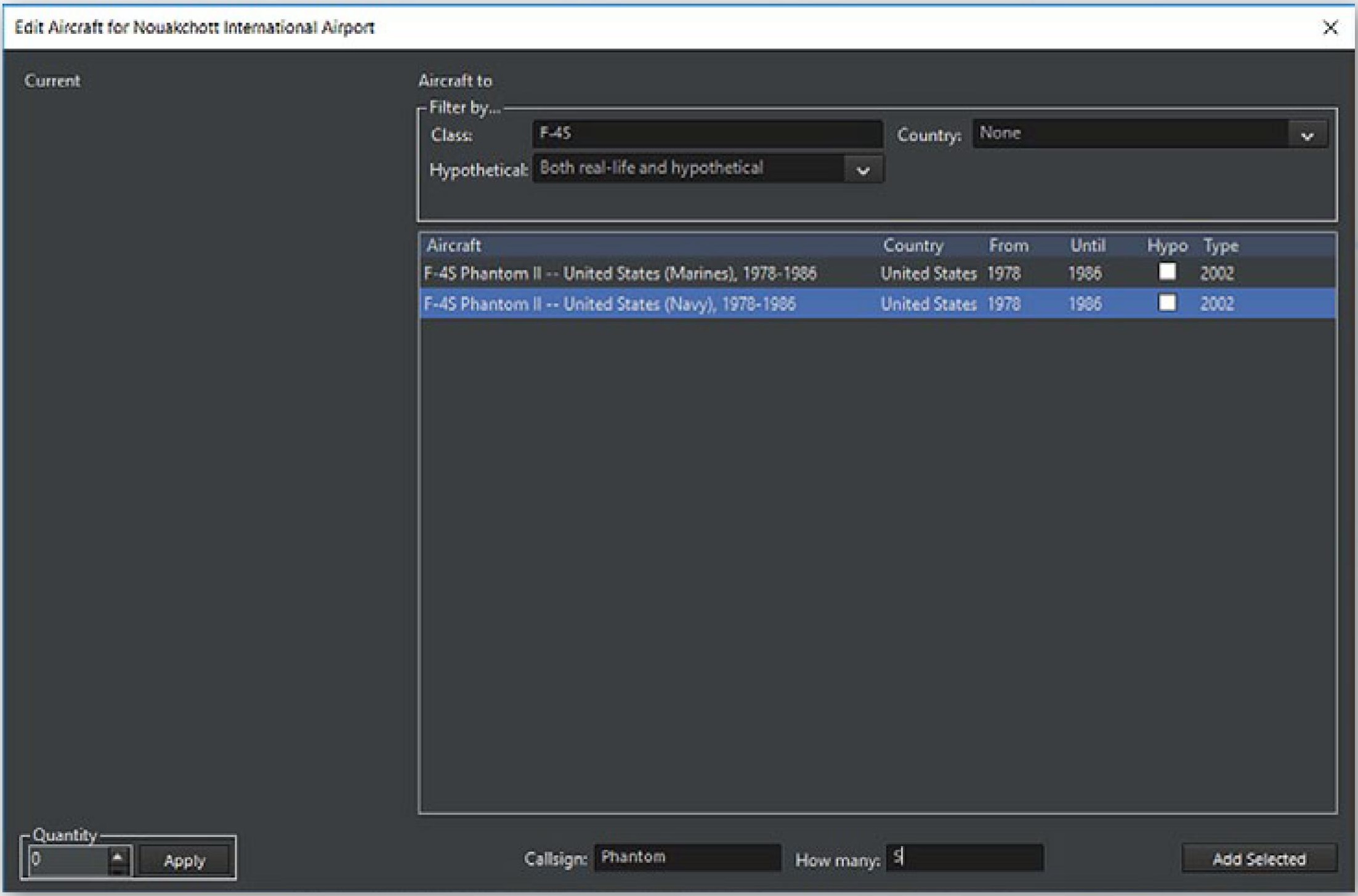Increase Quantity with the up arrow
The height and width of the screenshot is (896, 1358).
[x=118, y=855]
